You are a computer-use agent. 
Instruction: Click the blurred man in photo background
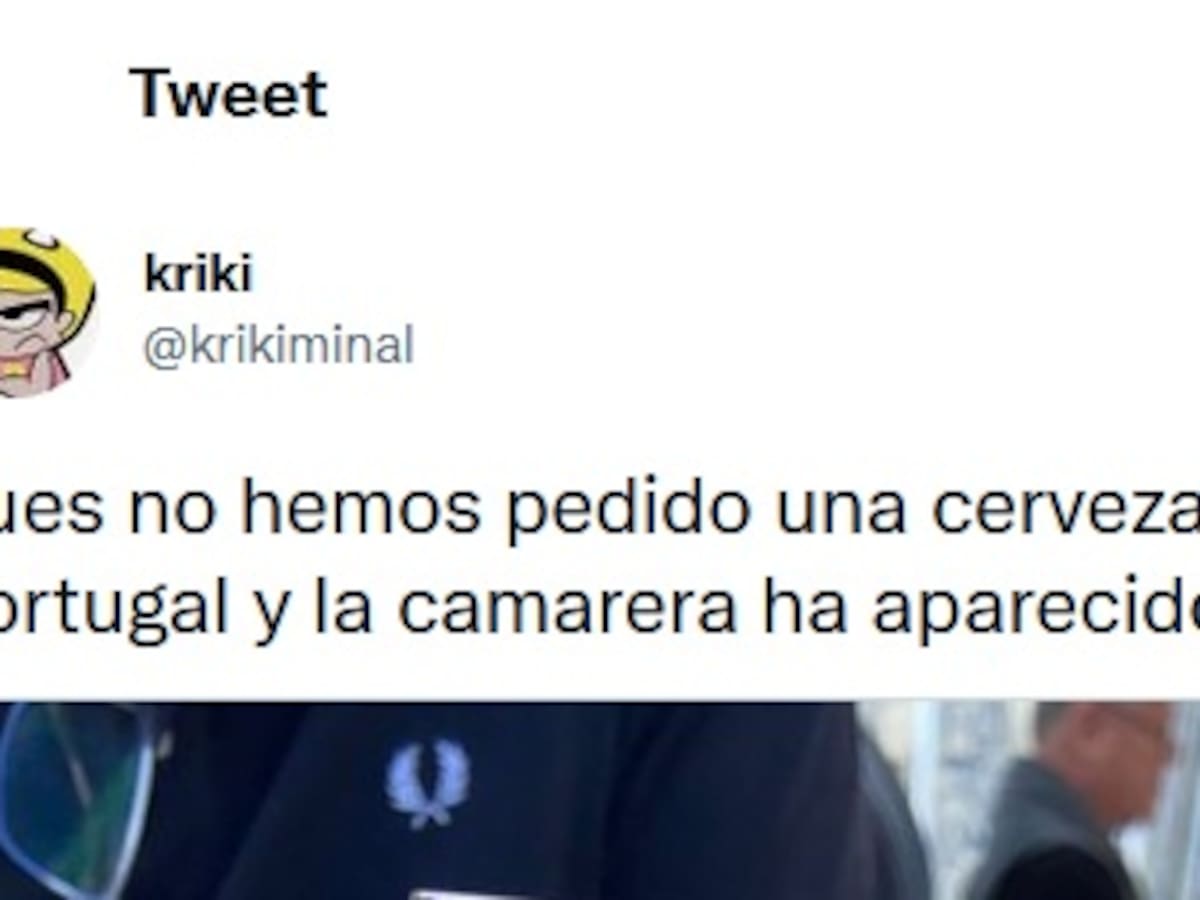click(x=1070, y=800)
